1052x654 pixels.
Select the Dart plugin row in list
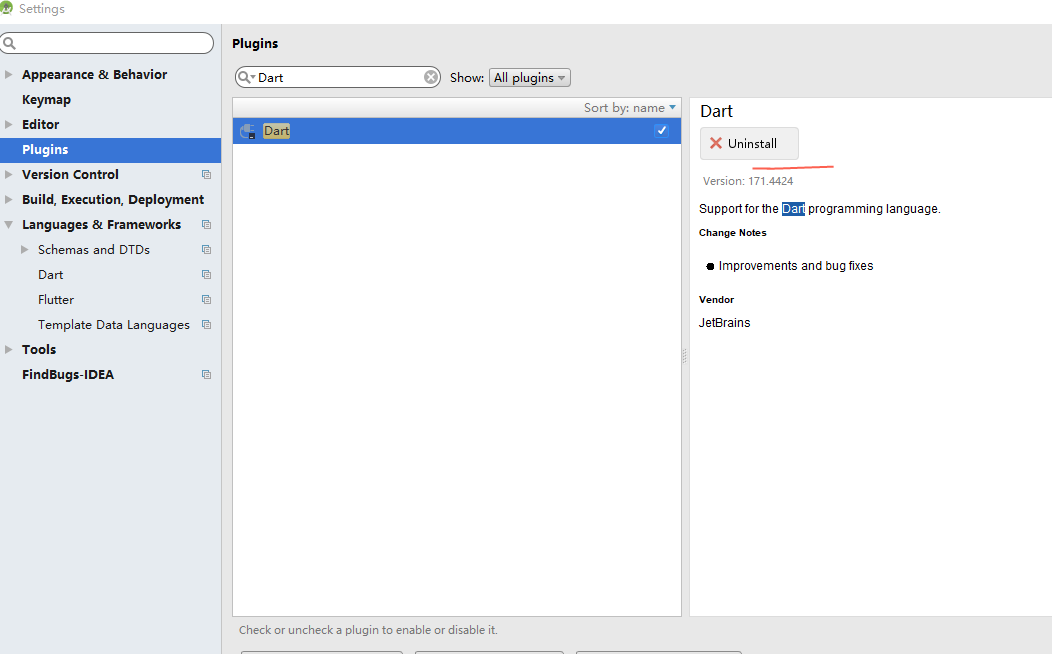click(x=456, y=131)
